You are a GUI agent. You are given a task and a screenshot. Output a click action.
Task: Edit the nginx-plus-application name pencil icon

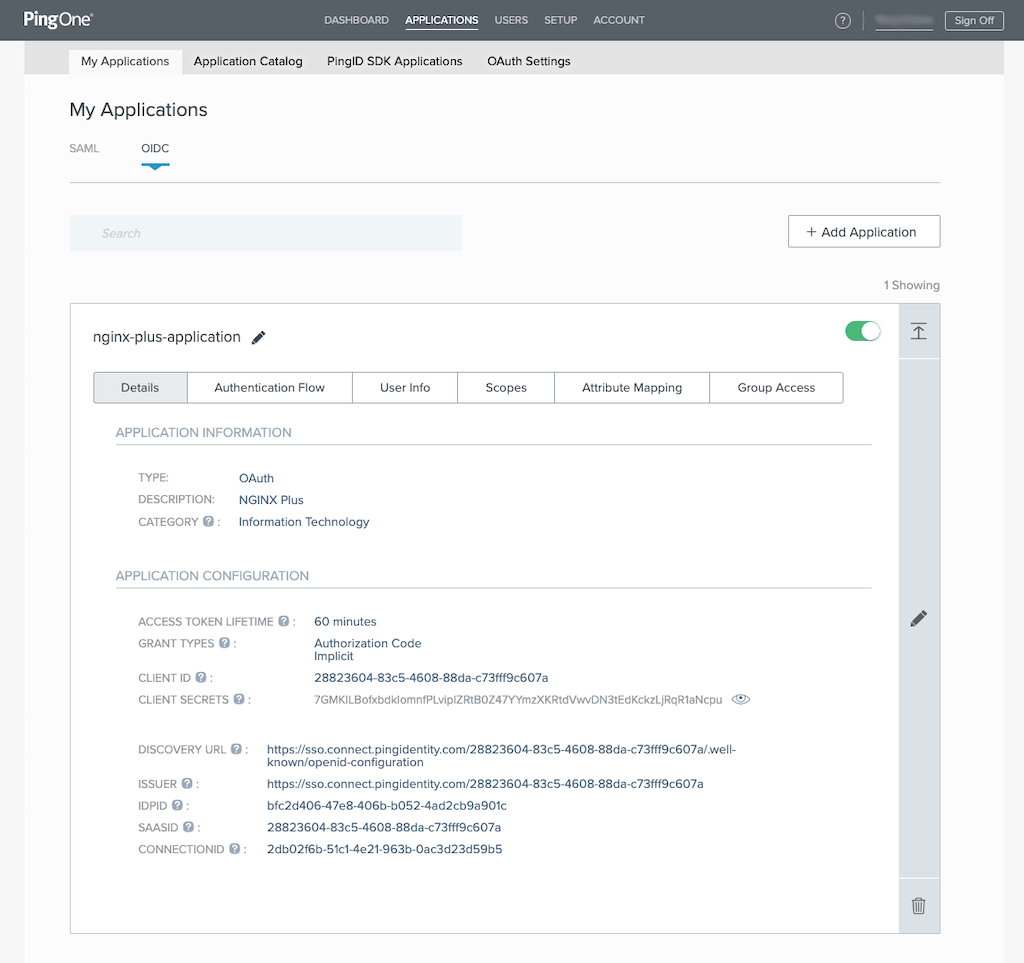[259, 337]
